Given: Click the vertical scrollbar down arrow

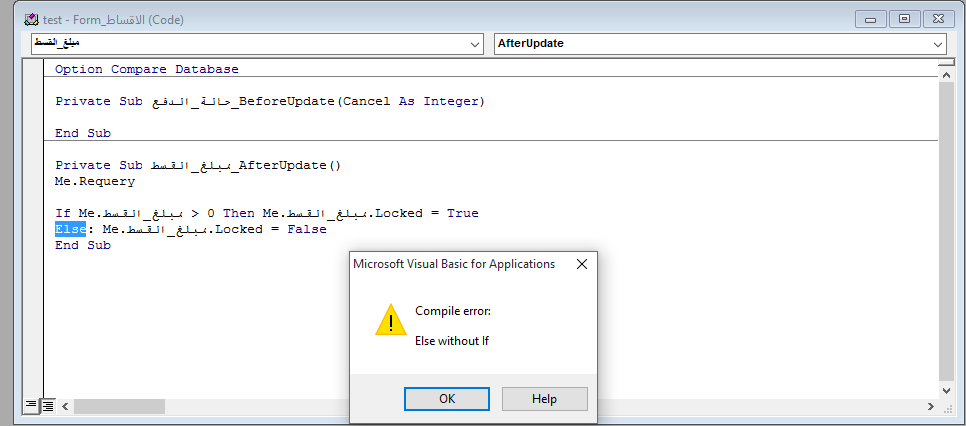Looking at the screenshot, I should click(x=947, y=390).
